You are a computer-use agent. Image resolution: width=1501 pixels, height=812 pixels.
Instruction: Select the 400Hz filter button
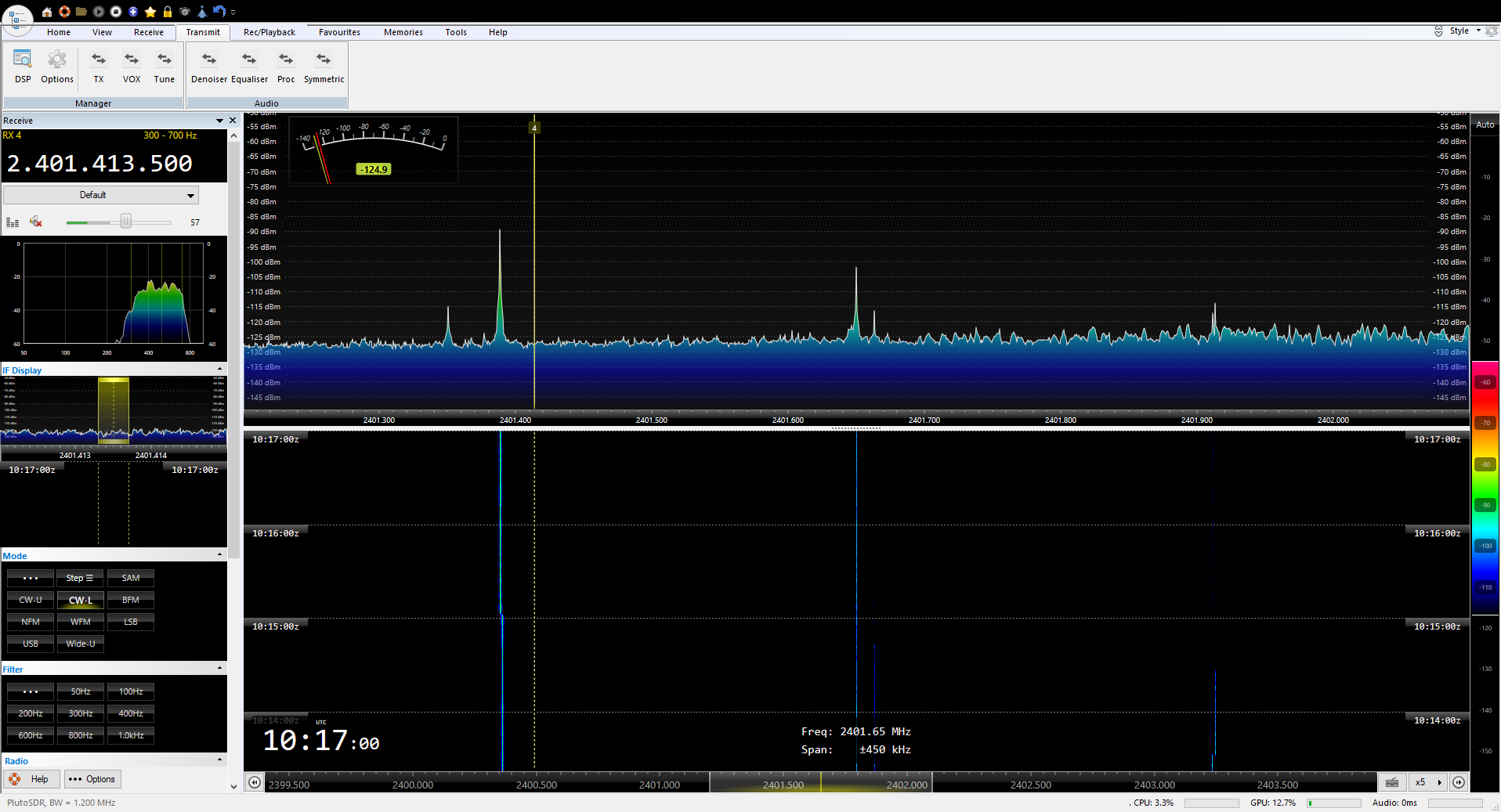pos(131,713)
